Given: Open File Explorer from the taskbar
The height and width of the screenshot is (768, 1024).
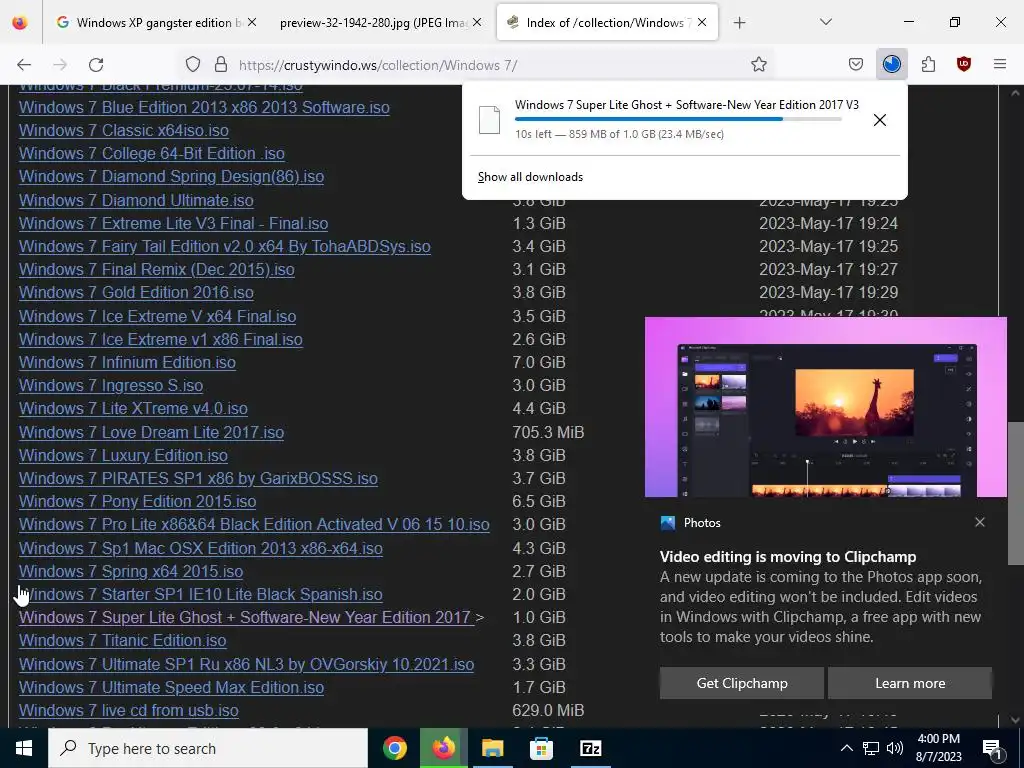Looking at the screenshot, I should tap(492, 748).
